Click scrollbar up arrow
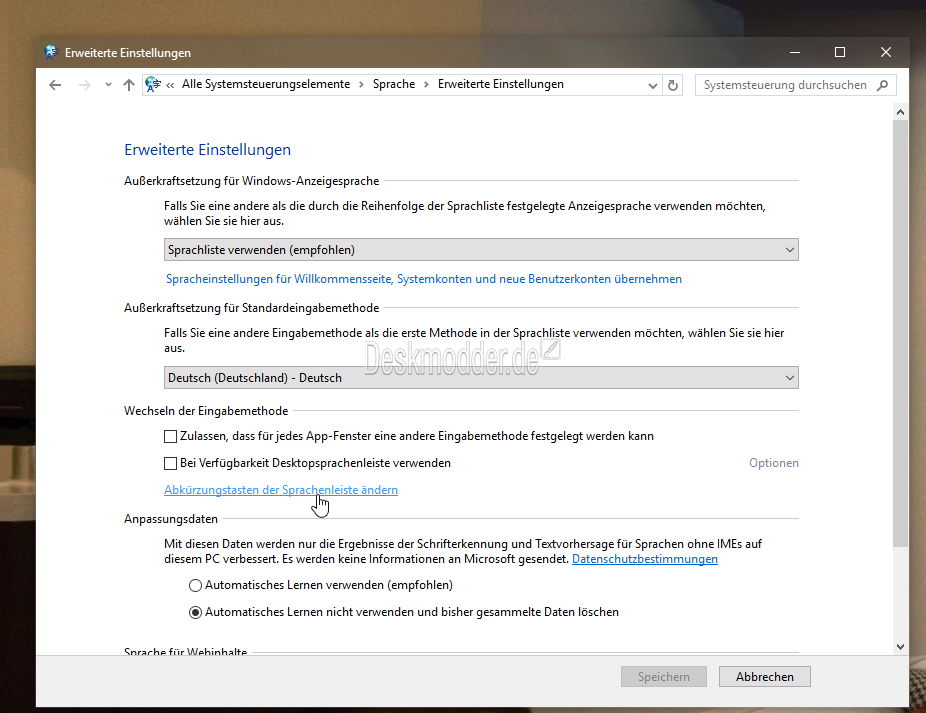926x713 pixels. pyautogui.click(x=900, y=112)
